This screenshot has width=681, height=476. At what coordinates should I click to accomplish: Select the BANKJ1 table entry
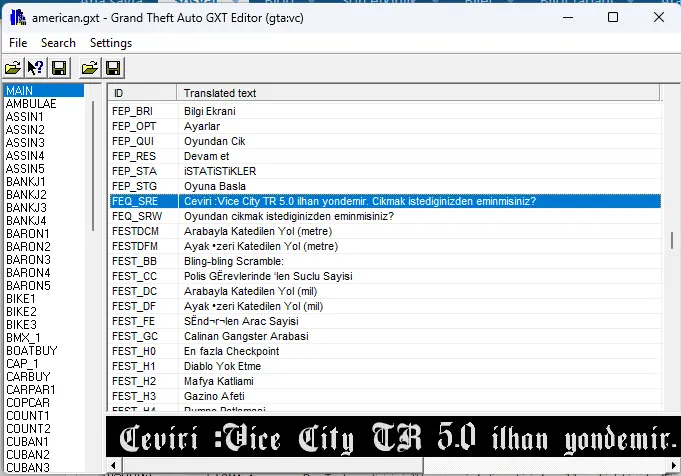[26, 182]
